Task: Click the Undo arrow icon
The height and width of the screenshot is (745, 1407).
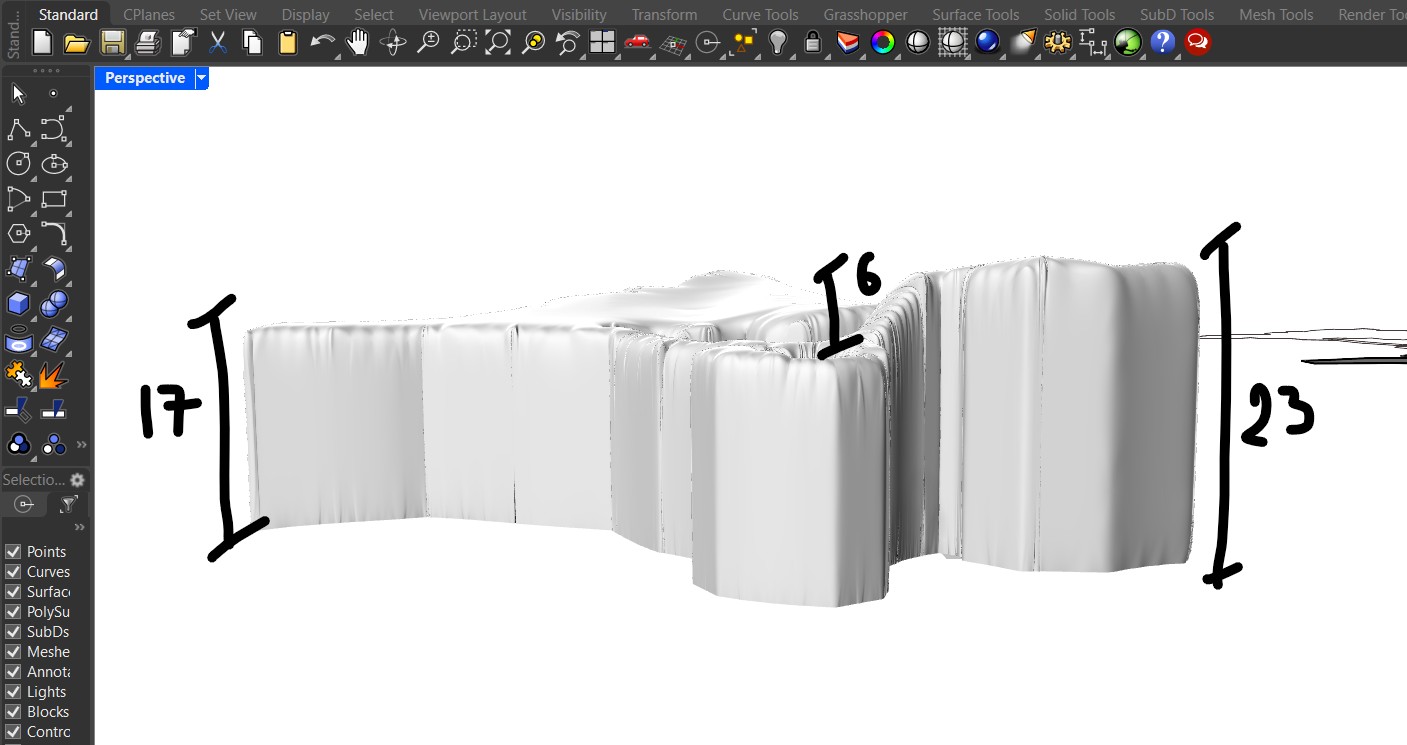Action: coord(323,43)
